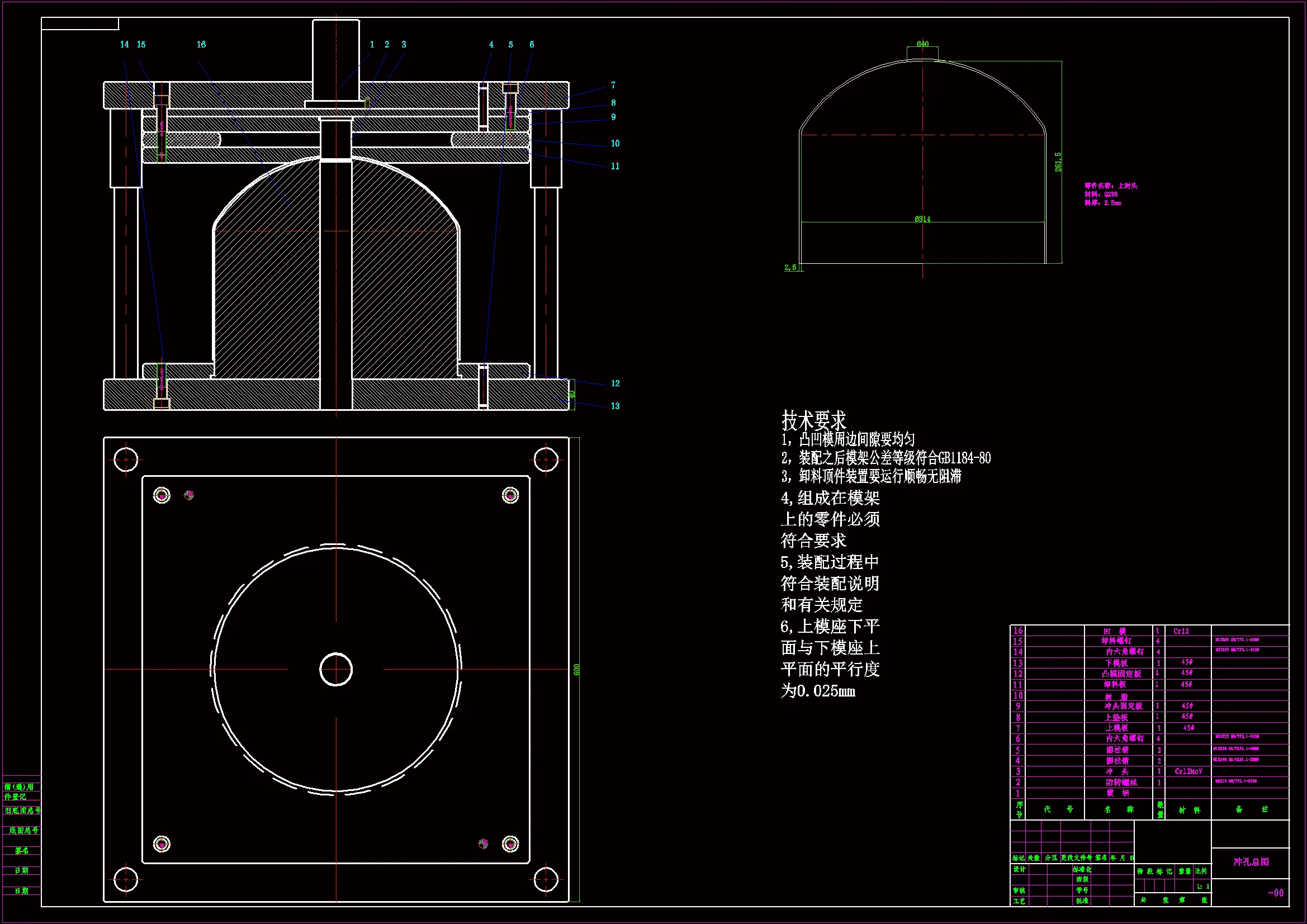Viewport: 1307px width, 924px height.
Task: Click part callout number 16 at top
Action: 201,44
